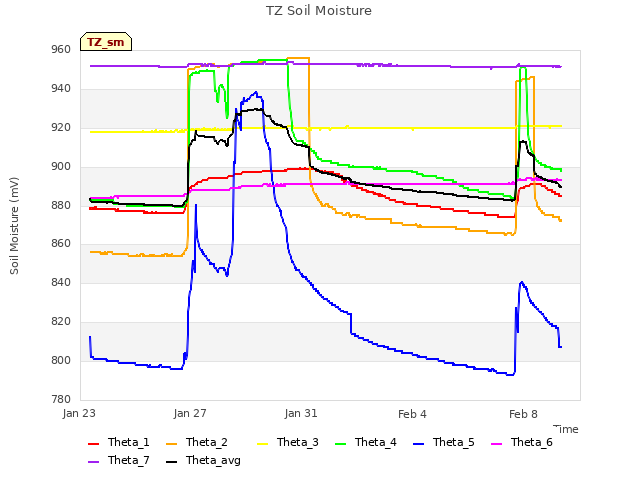
Task: Click the red Theta_1 legend color marker
Action: tap(94, 444)
